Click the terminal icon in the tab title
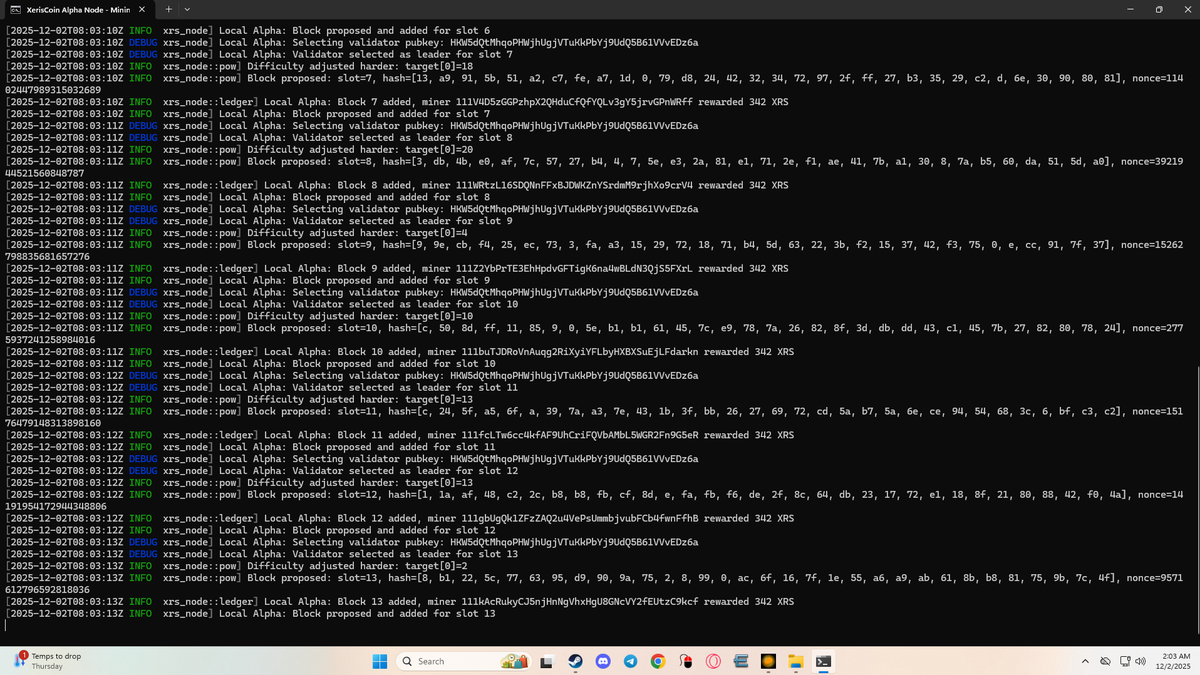 16,9
